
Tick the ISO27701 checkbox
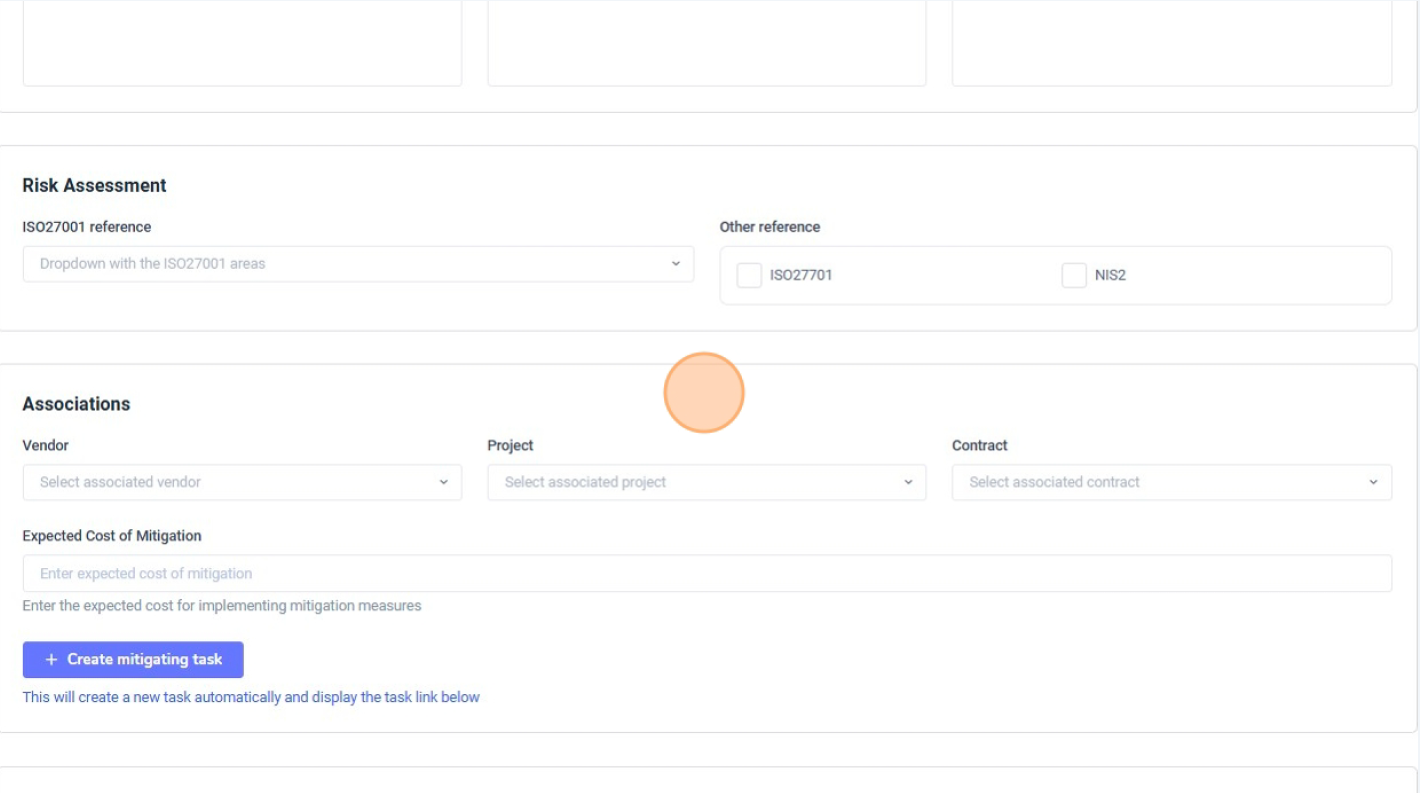click(749, 275)
